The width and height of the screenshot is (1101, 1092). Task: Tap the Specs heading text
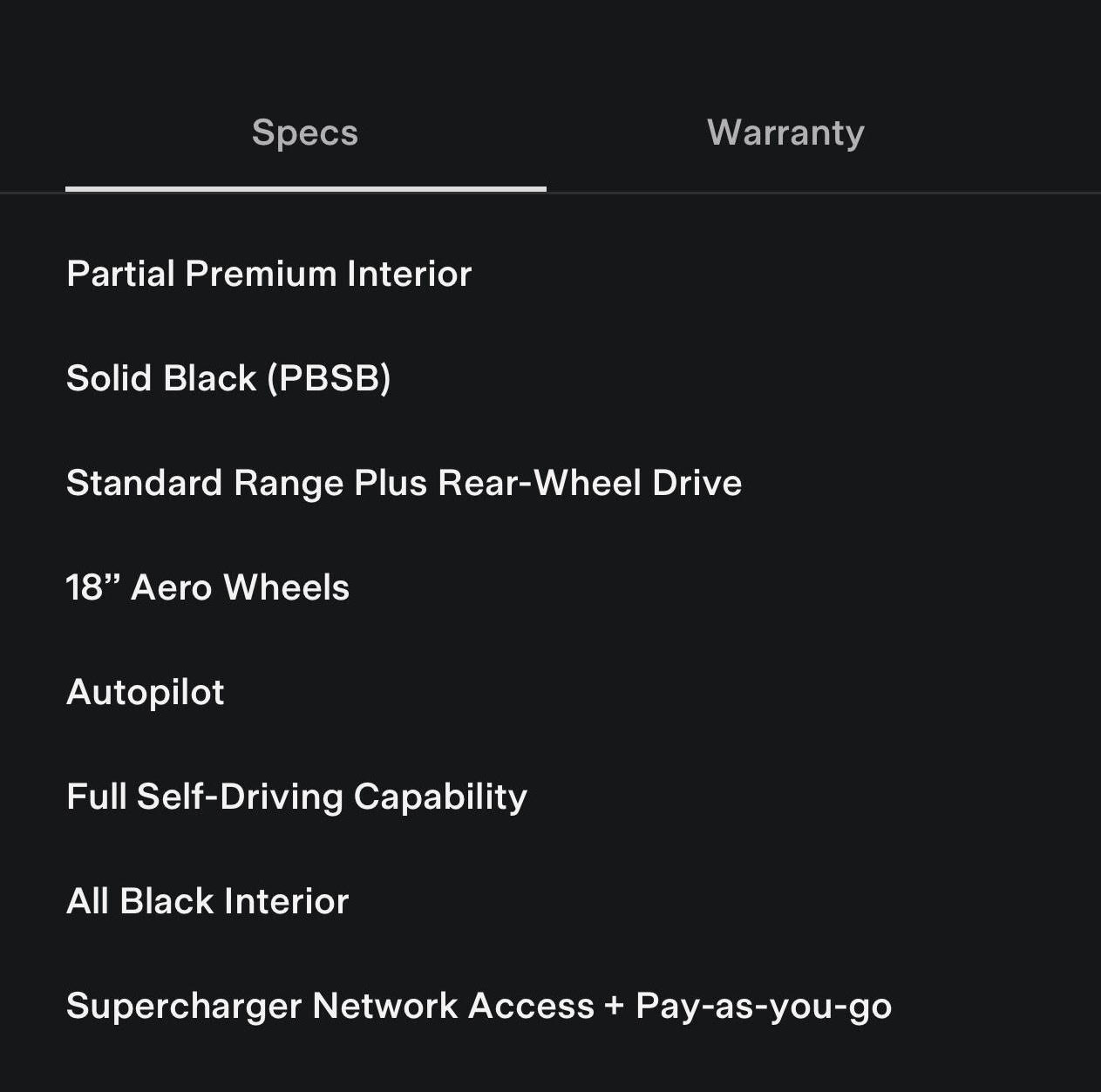(305, 132)
